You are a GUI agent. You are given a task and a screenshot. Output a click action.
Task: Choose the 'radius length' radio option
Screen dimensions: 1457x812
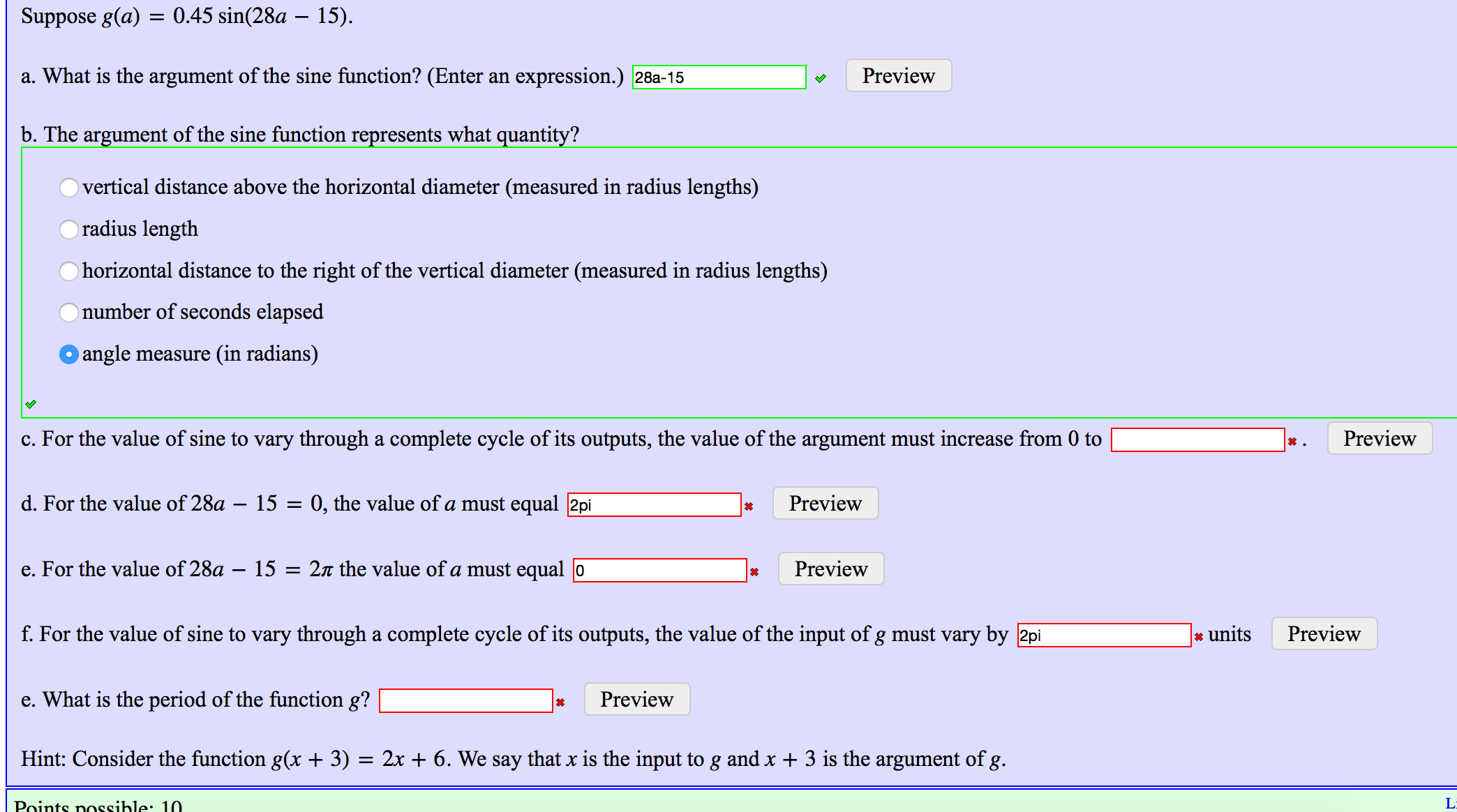pos(68,230)
